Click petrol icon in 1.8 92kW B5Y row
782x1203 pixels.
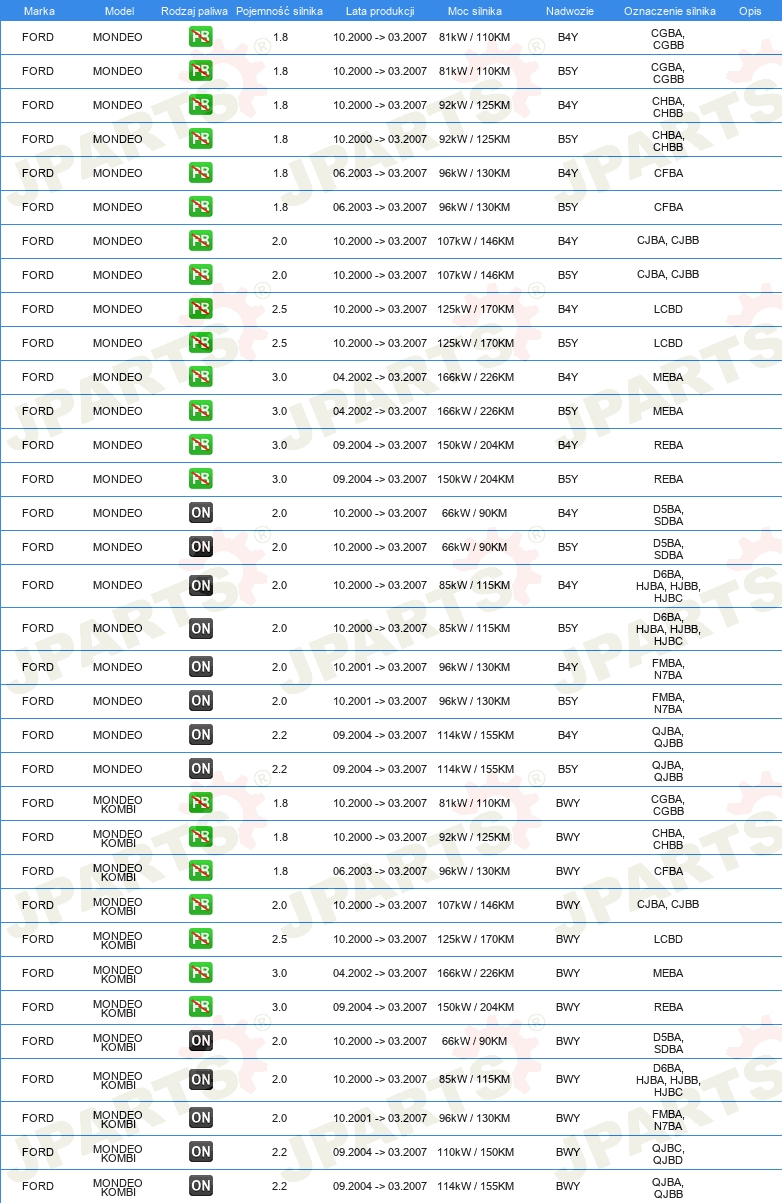point(200,140)
